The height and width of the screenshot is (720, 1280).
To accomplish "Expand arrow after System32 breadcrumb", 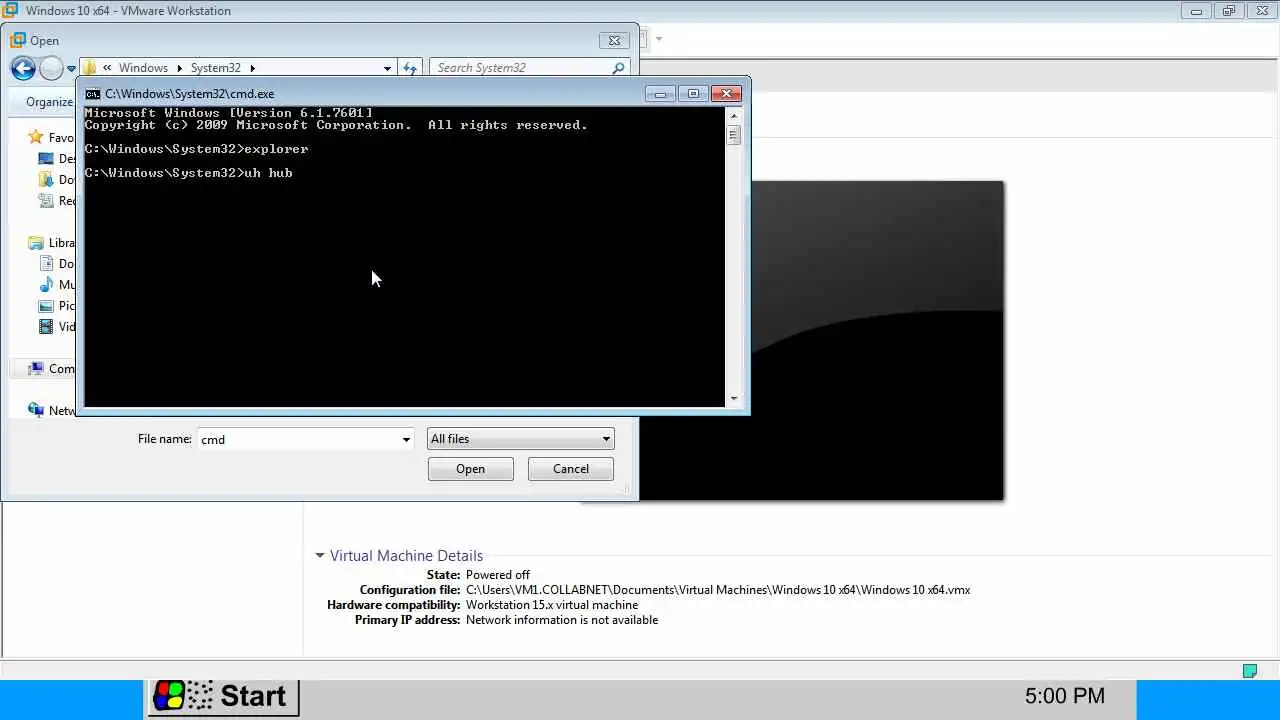I will (252, 68).
